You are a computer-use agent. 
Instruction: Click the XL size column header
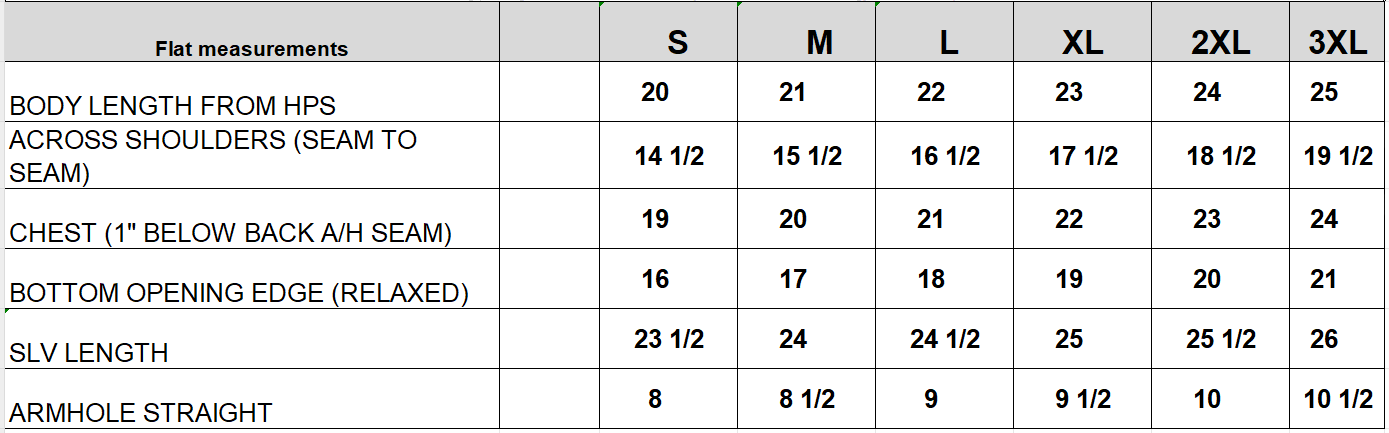[1082, 42]
